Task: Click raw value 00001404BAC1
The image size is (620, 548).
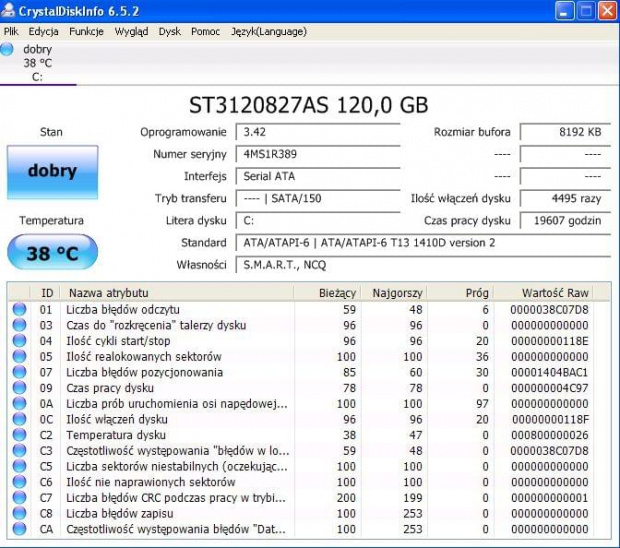Action: 549,372
